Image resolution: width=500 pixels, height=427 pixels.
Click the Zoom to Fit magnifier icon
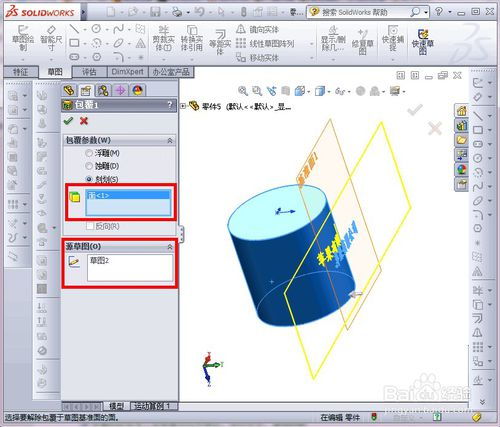[x=243, y=91]
